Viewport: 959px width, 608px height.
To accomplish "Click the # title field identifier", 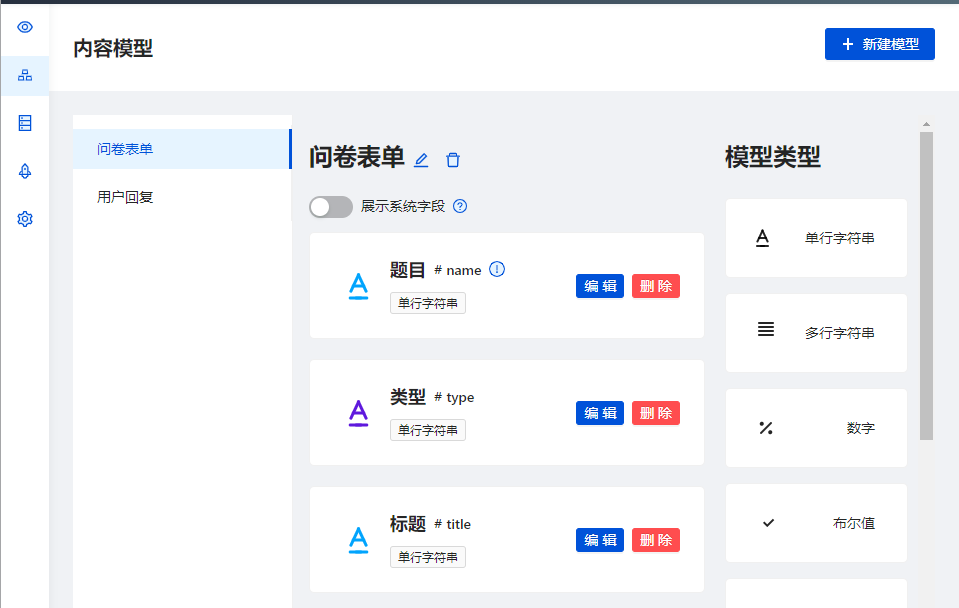I will (x=452, y=524).
